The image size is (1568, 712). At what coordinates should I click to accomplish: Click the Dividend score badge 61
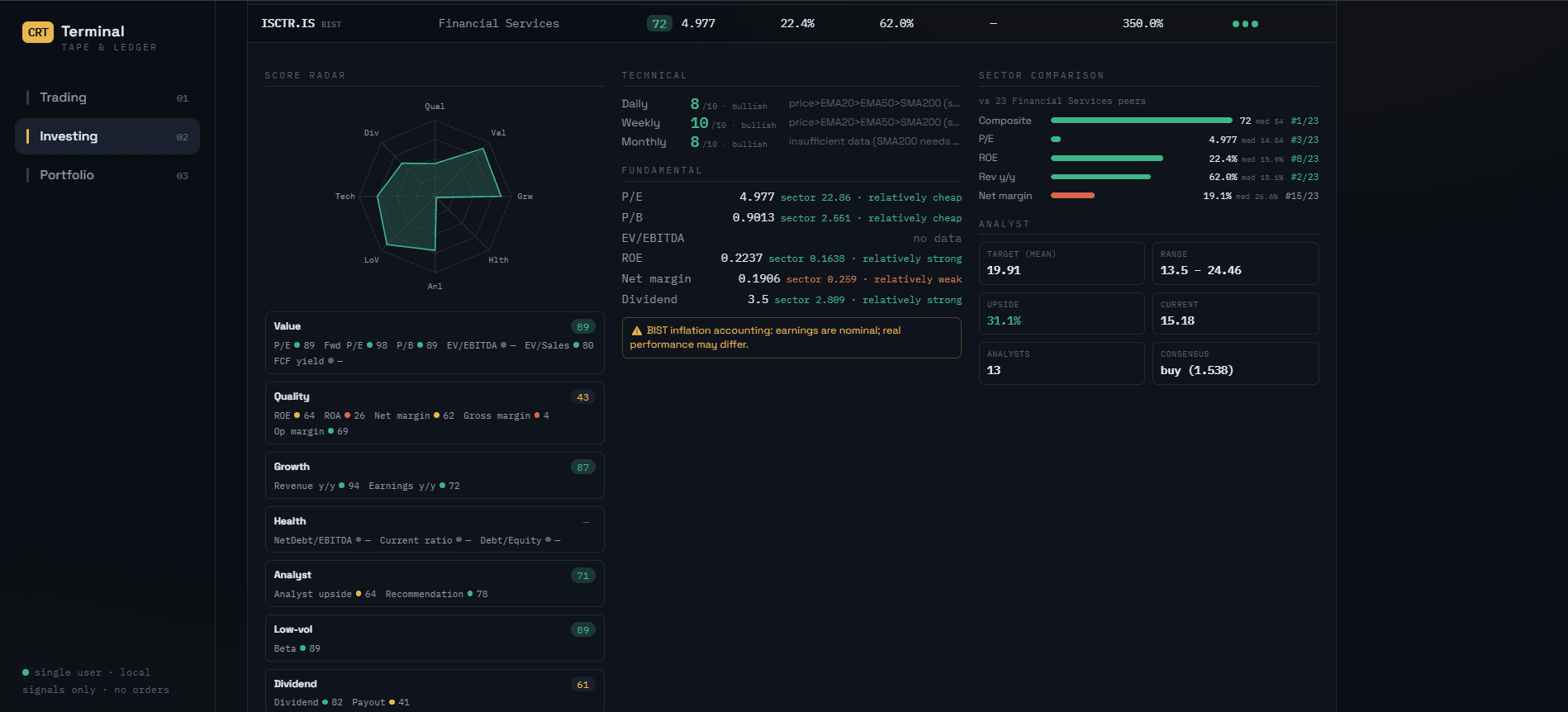point(583,685)
